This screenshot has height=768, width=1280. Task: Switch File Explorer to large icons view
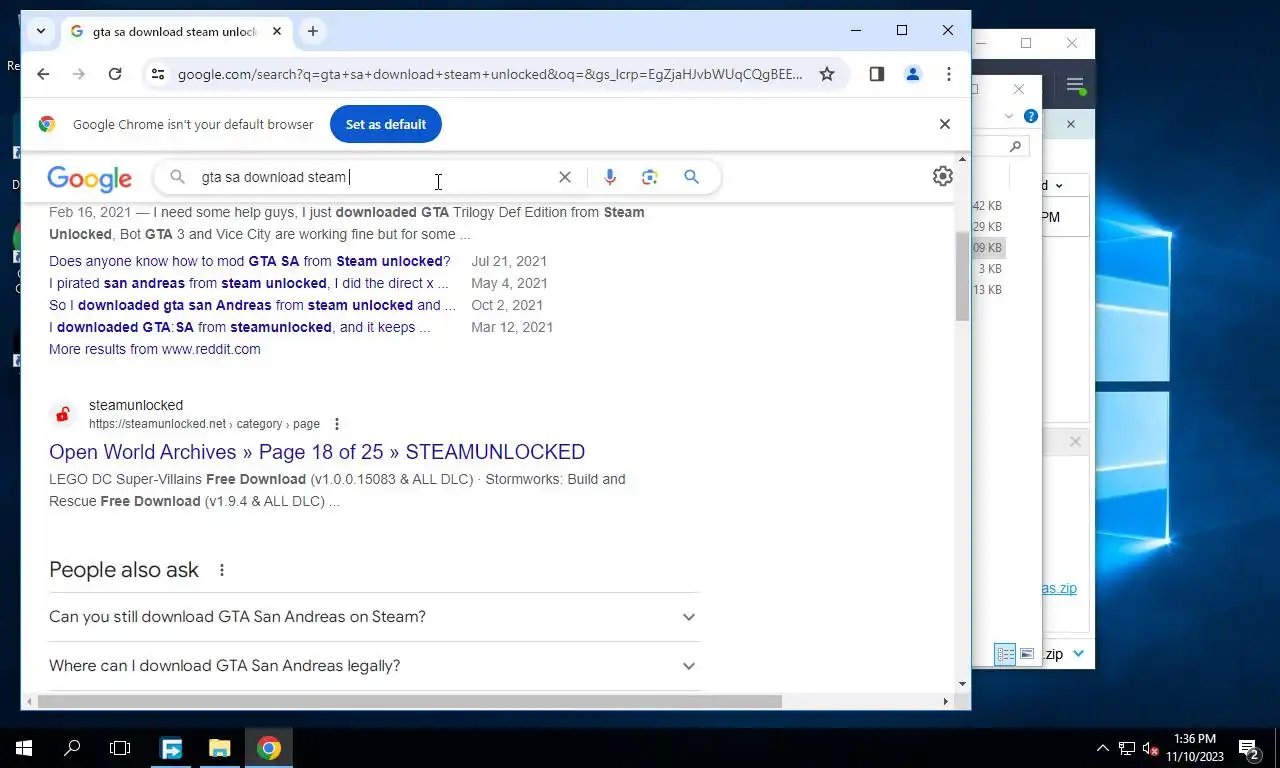tap(1027, 654)
